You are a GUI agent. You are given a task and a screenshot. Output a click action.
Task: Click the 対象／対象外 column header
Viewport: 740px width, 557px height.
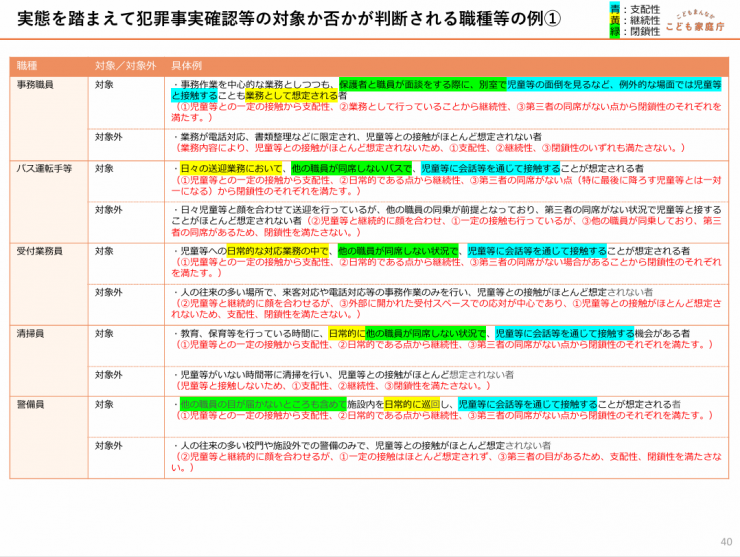tap(126, 66)
